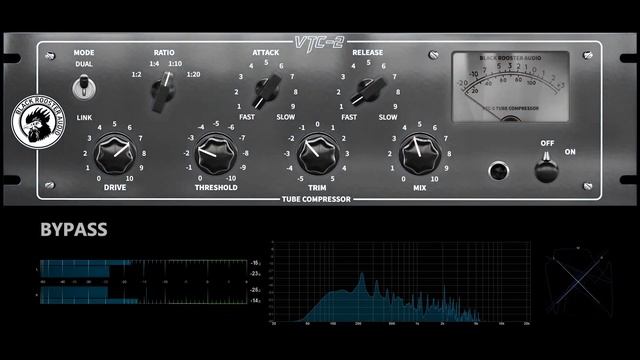Click the OFF label above power switch

547,143
